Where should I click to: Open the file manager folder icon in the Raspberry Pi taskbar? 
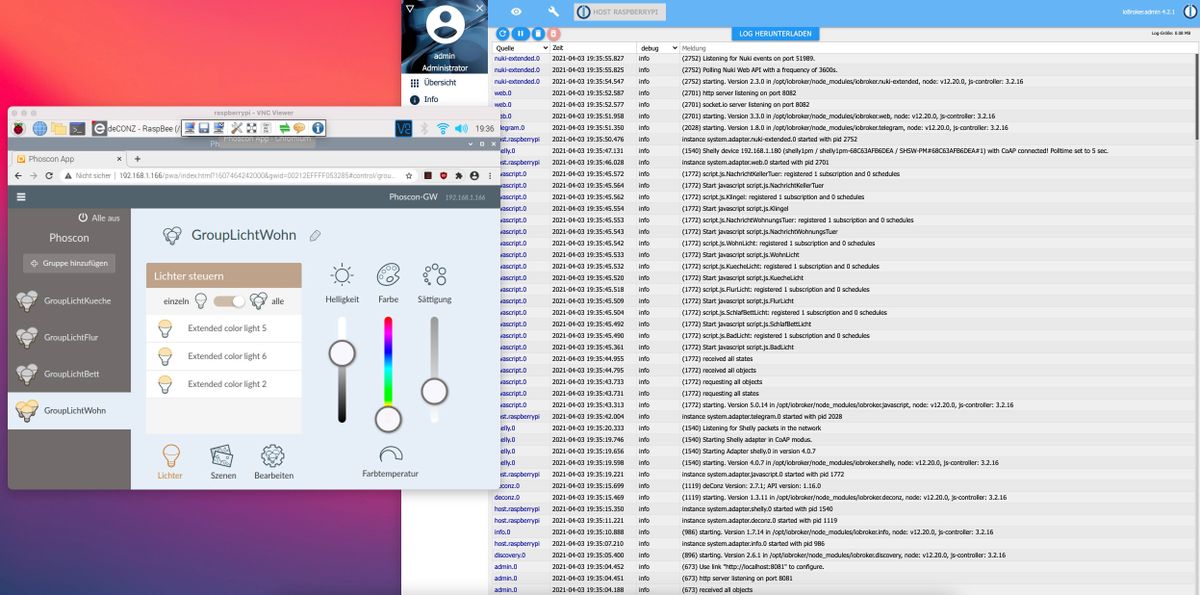pyautogui.click(x=59, y=128)
